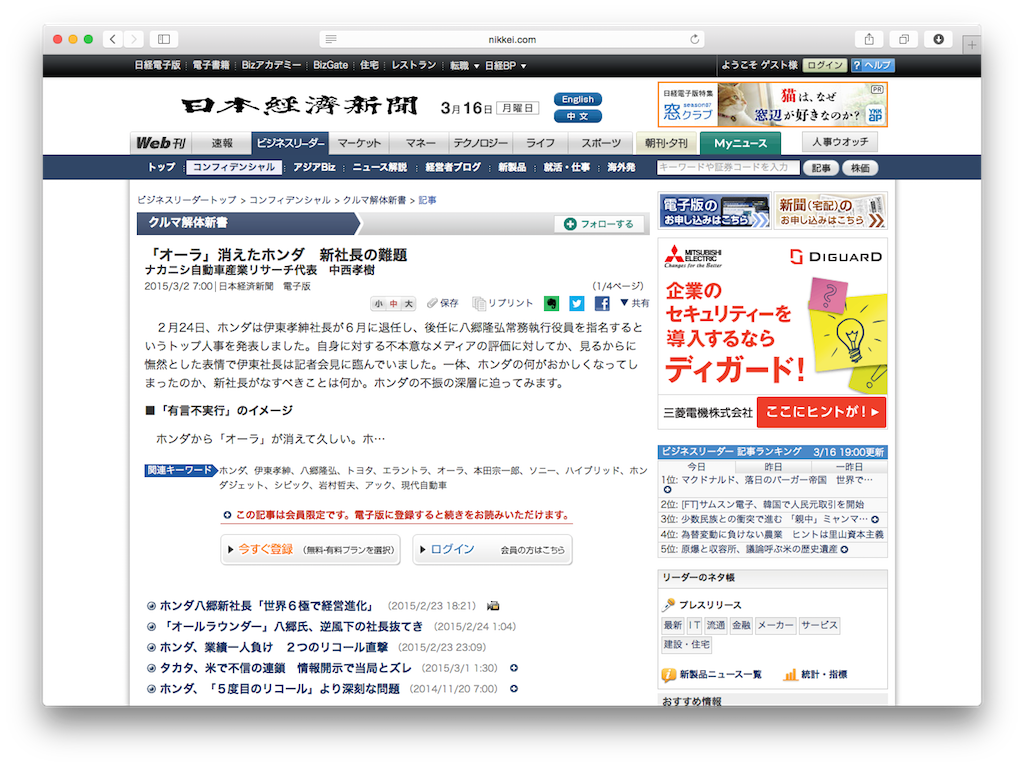Image resolution: width=1024 pixels, height=767 pixels.
Task: Select the 中 medium font size
Action: pos(394,303)
